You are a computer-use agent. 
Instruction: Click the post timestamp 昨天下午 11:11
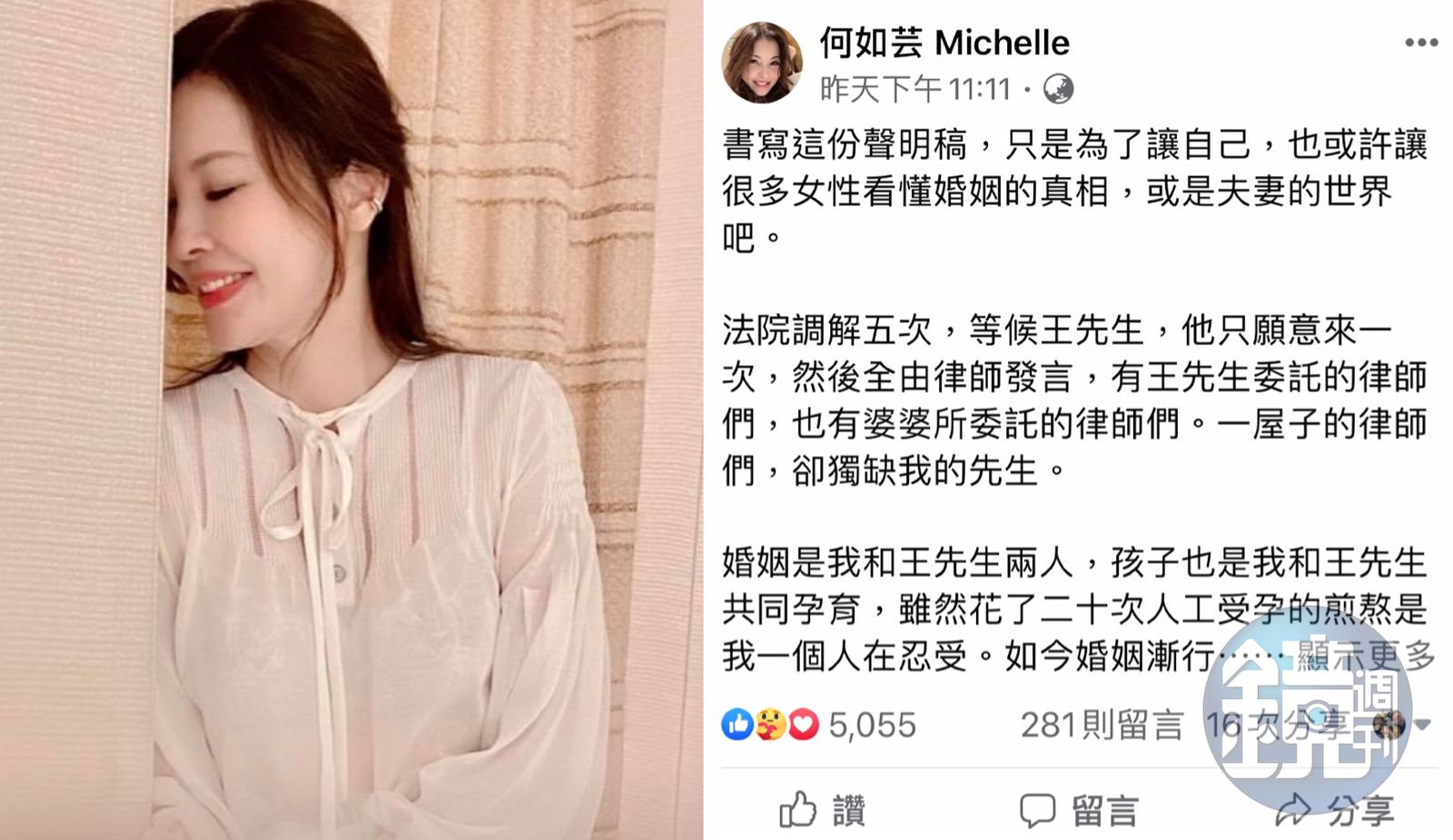(915, 89)
